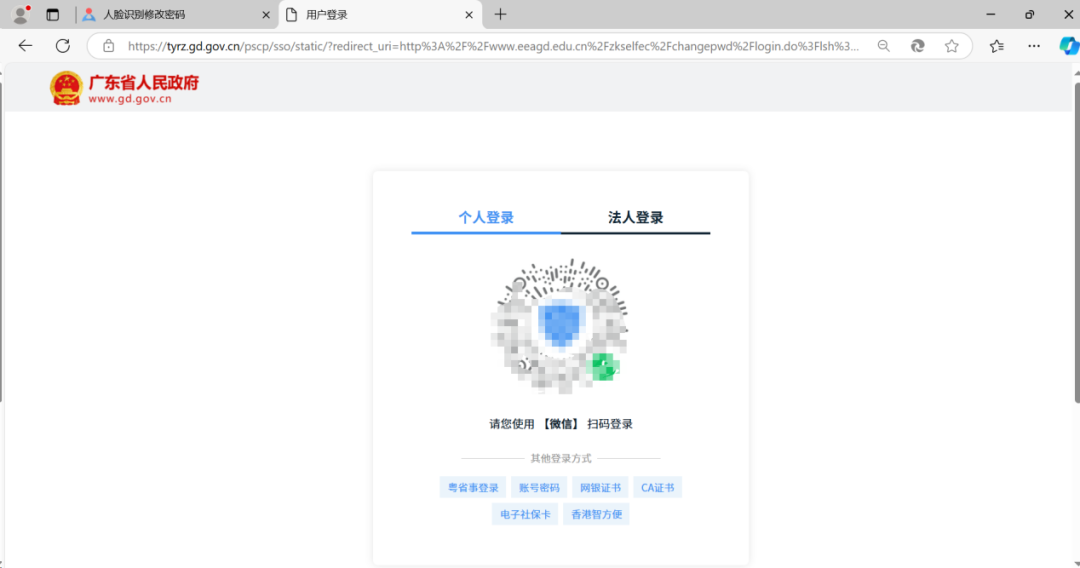Choose 粤省事登录 login method
Viewport: 1080px width, 568px height.
473,487
